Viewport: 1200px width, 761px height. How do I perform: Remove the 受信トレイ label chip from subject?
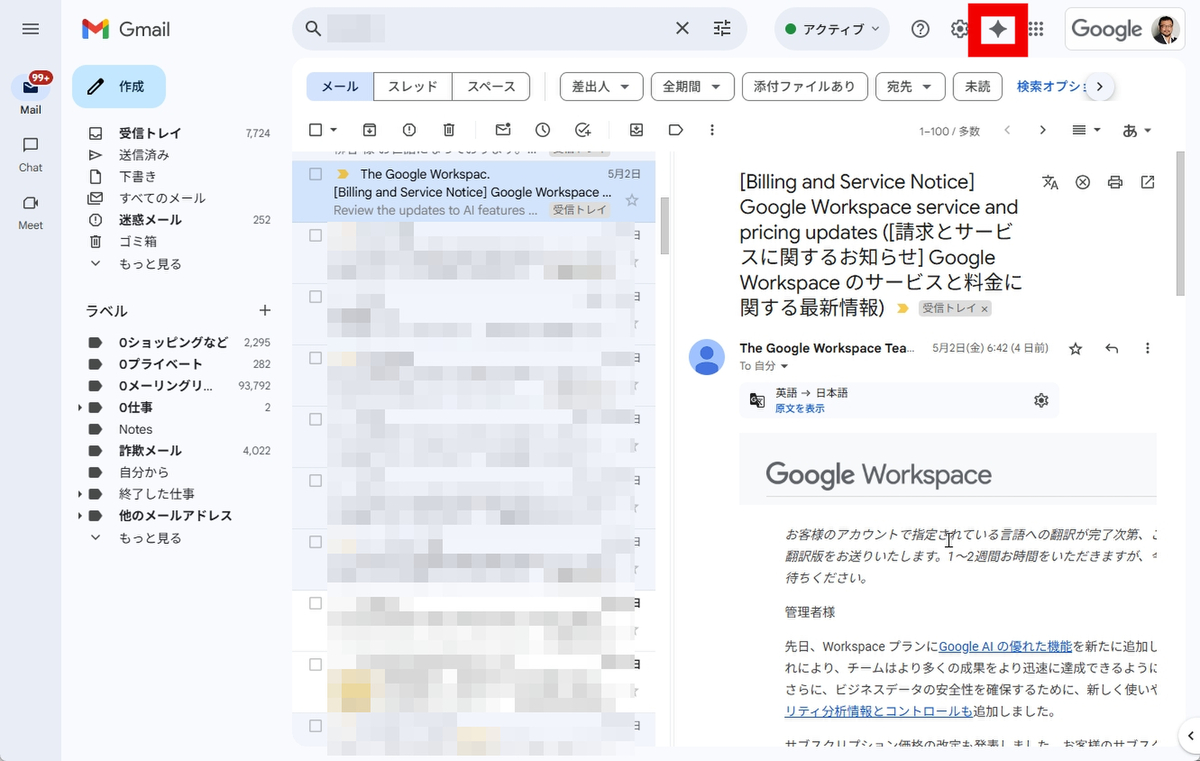pos(985,309)
